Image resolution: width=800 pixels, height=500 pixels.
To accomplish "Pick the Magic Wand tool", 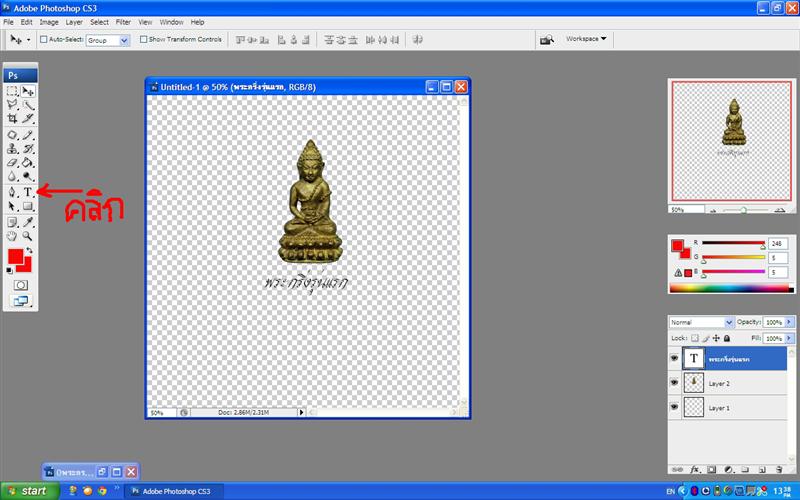I will click(29, 105).
